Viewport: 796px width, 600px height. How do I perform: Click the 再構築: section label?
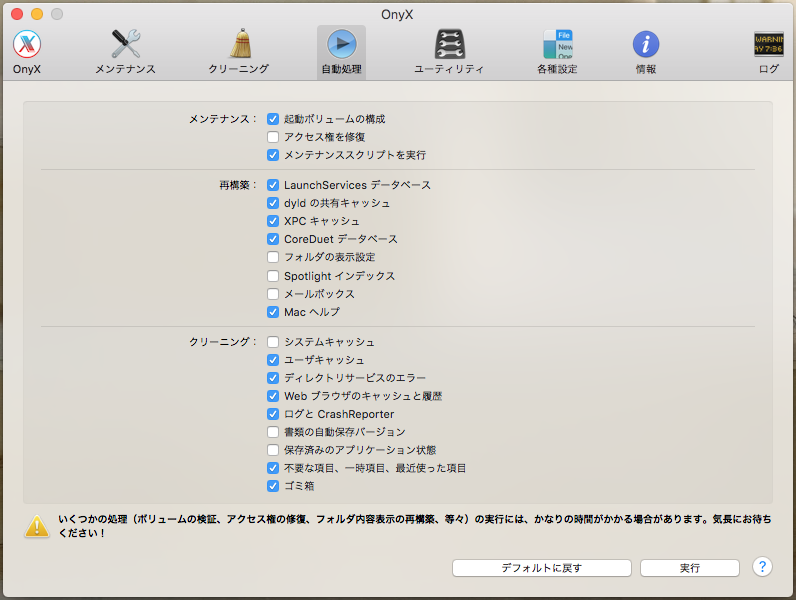pyautogui.click(x=238, y=185)
